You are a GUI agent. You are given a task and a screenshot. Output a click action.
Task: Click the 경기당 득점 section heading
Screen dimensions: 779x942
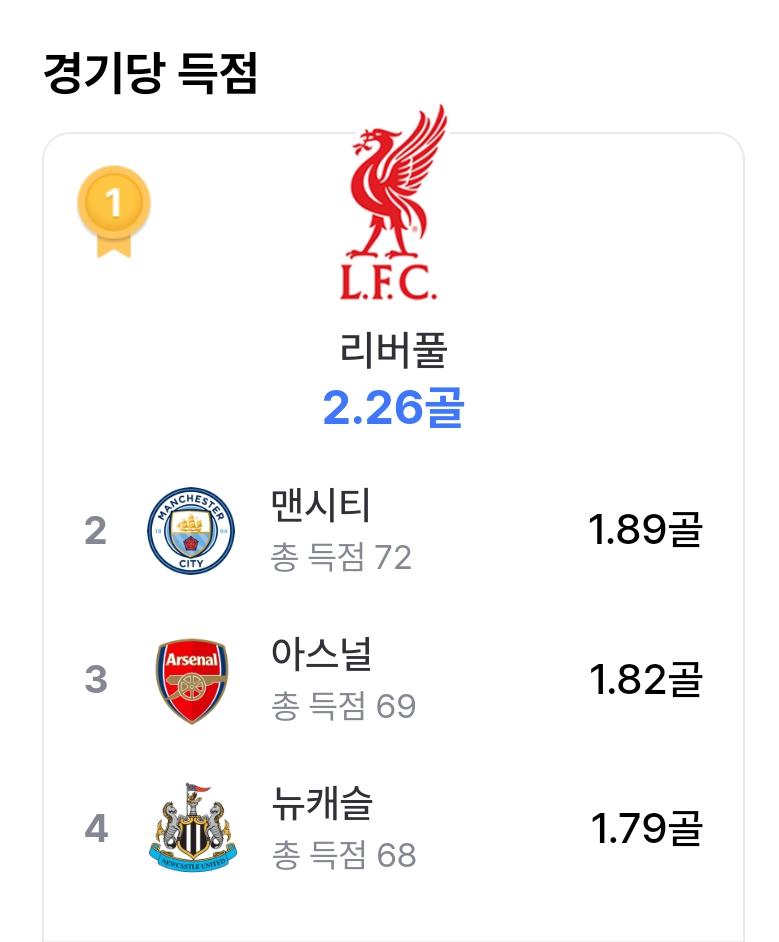tap(151, 73)
